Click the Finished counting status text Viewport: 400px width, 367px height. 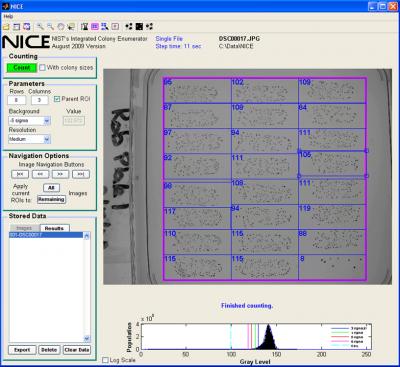tap(247, 305)
